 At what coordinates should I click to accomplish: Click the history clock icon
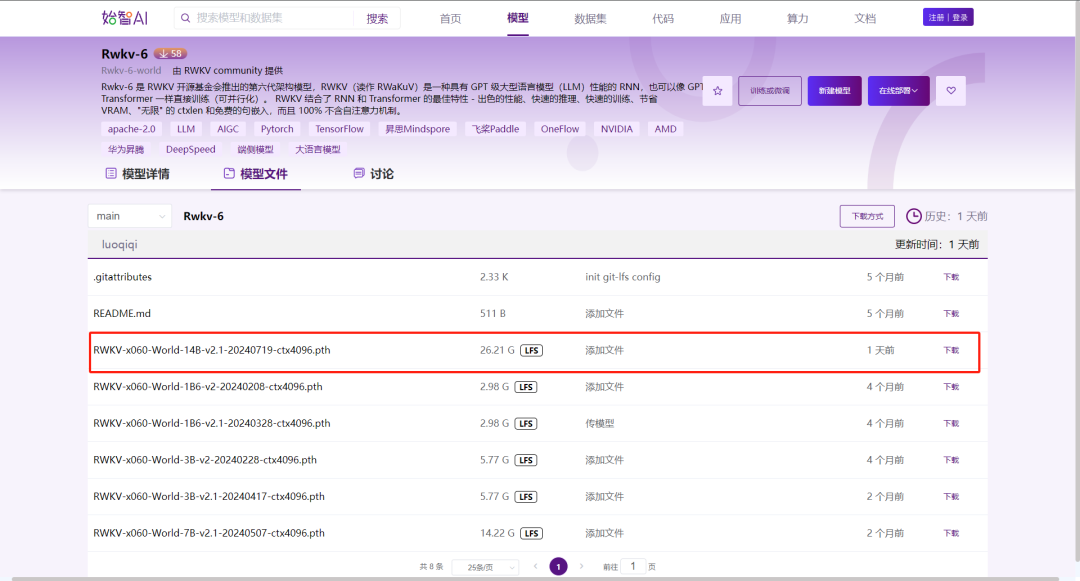click(x=913, y=216)
